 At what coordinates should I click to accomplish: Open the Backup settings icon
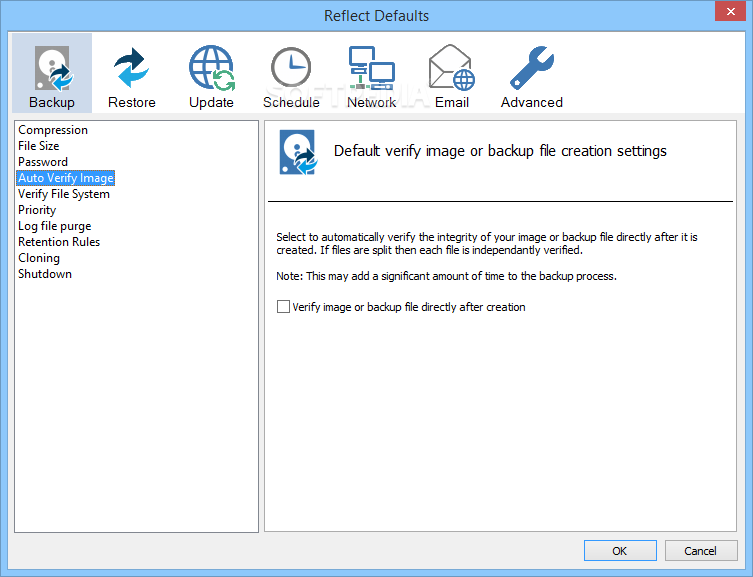(x=52, y=73)
